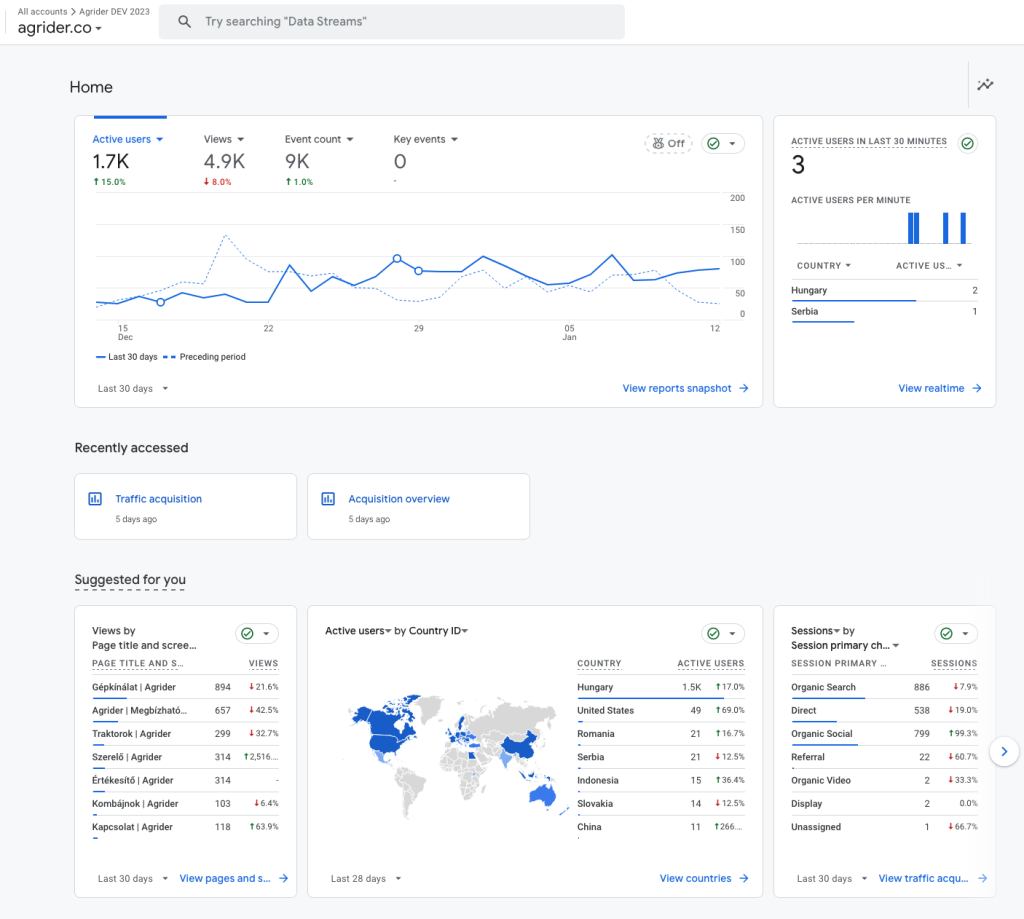Open the COUNTRY dimension dropdown in realtime

(x=824, y=266)
